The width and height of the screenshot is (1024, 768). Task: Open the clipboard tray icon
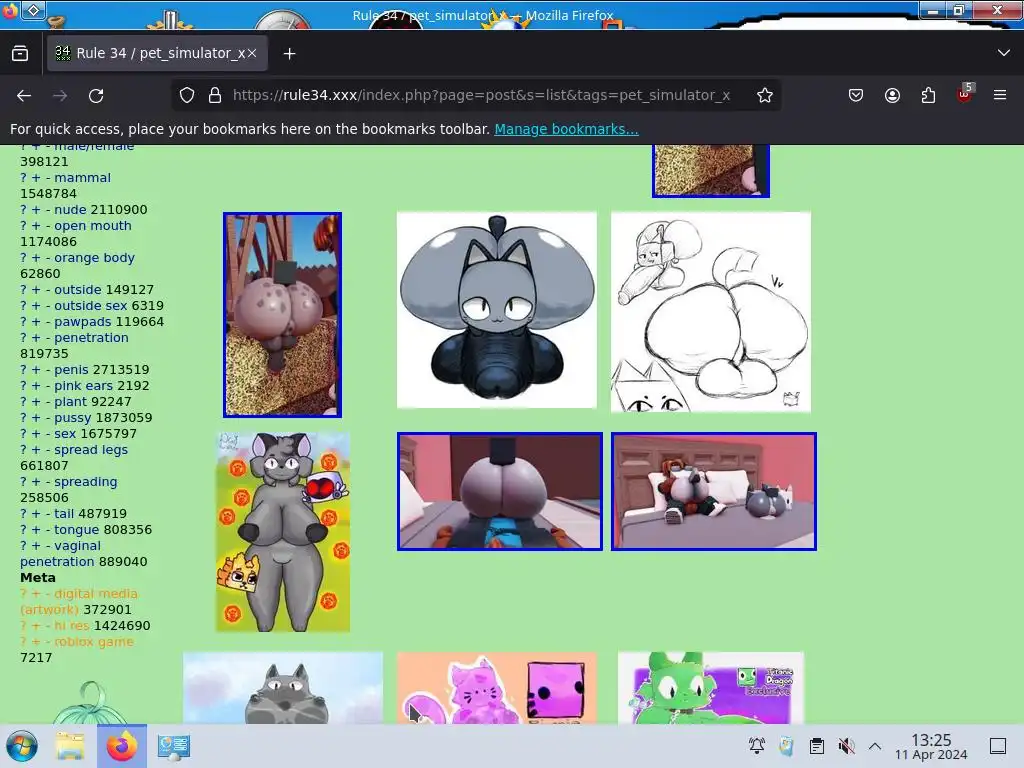pos(816,746)
